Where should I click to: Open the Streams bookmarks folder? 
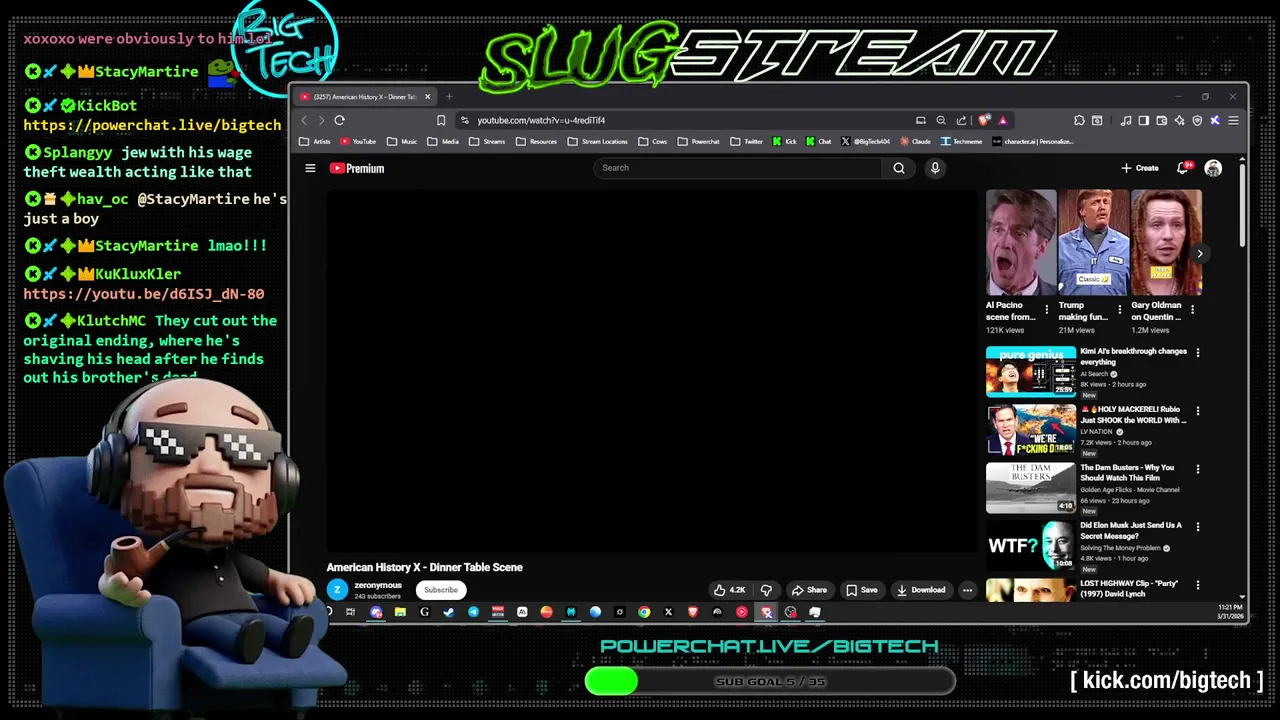tap(487, 142)
